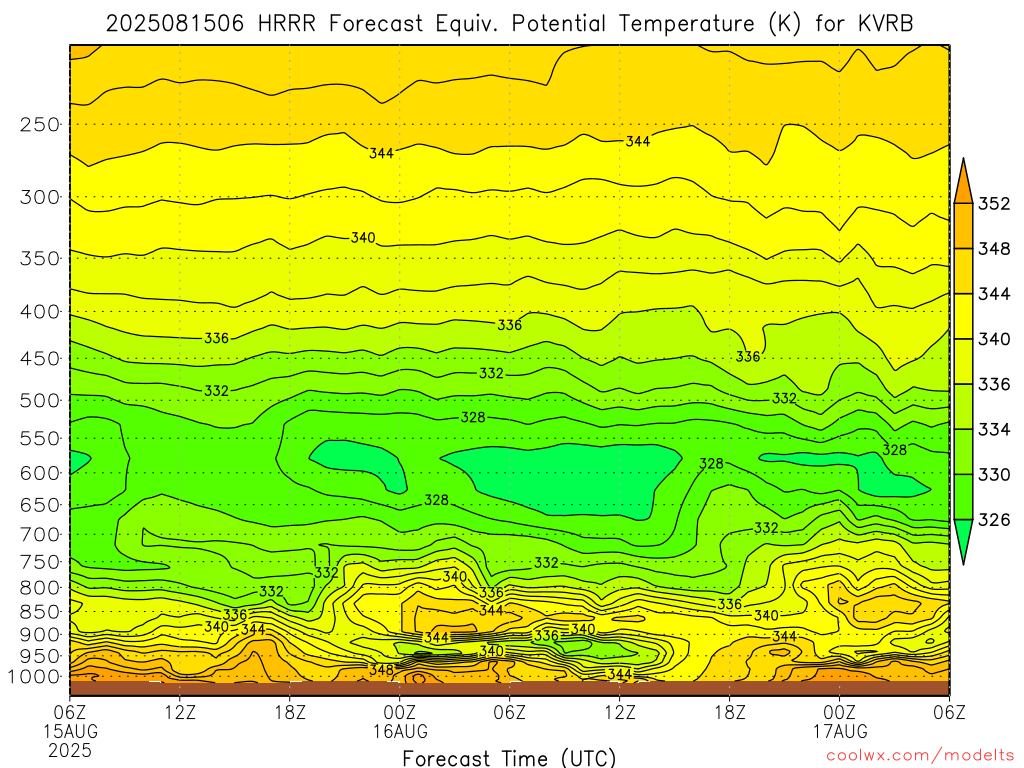Pick the colorbar swatch between 348 and 352

click(963, 226)
